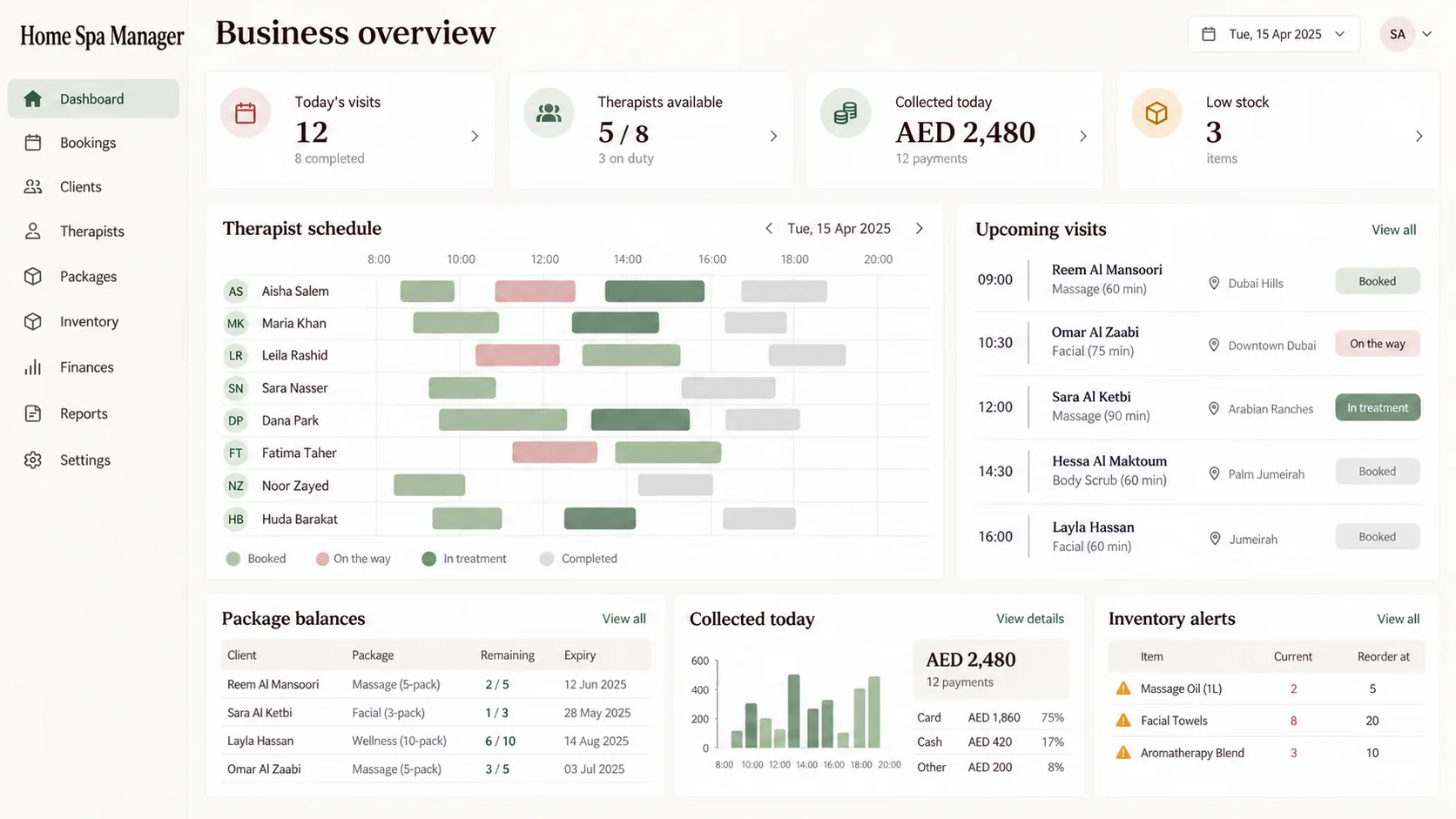Click the On the way legend dot
The image size is (1456, 819).
(x=322, y=559)
